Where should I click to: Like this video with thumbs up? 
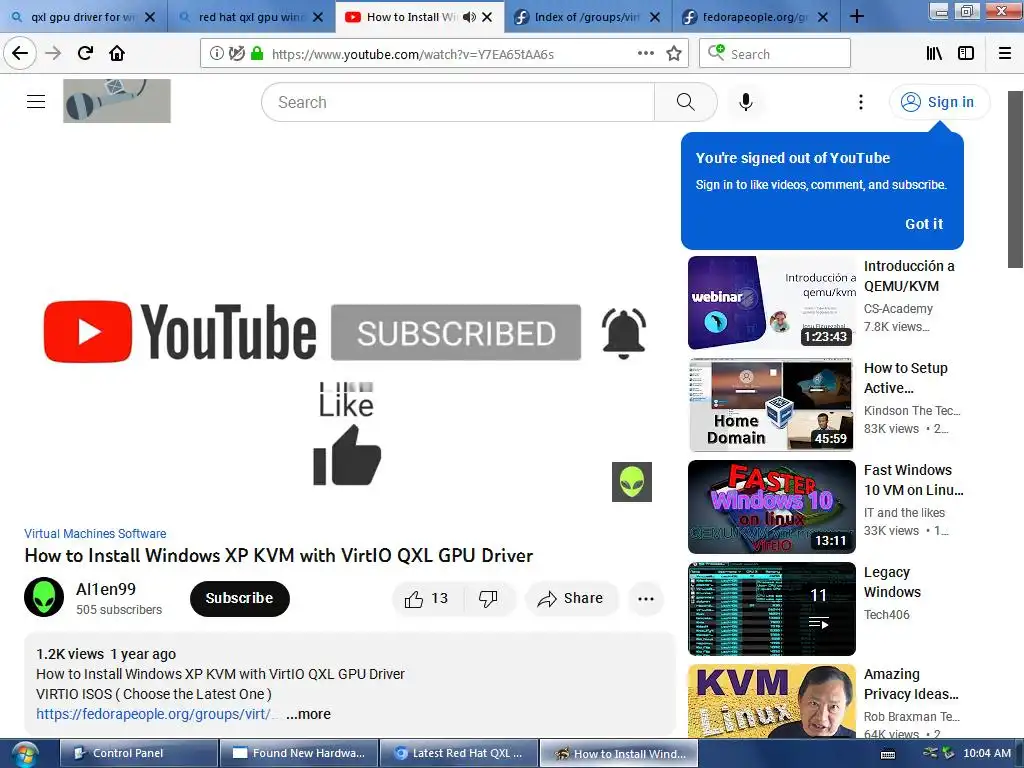tap(426, 598)
